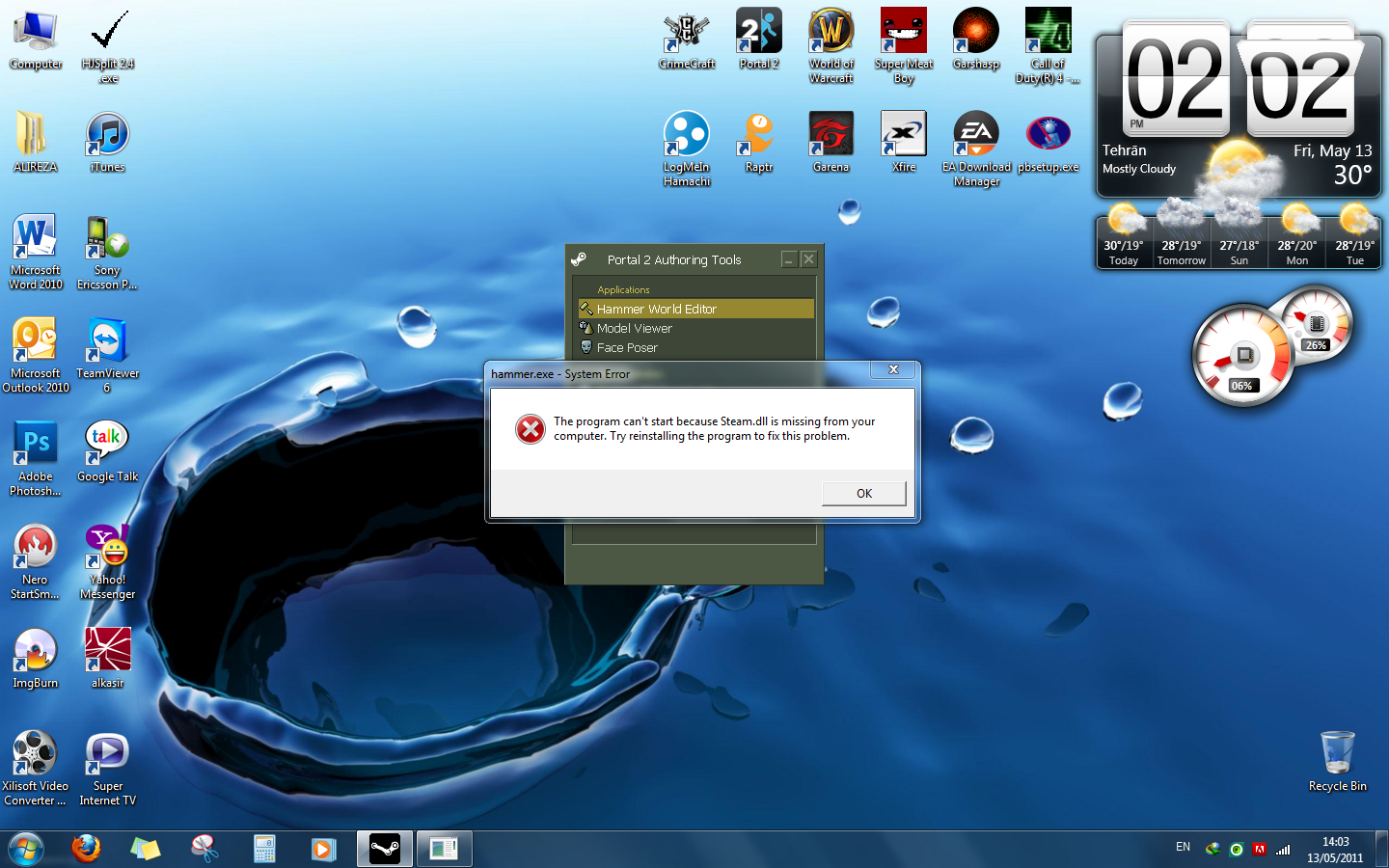
Task: Open Calculator from the taskbar
Action: click(264, 849)
